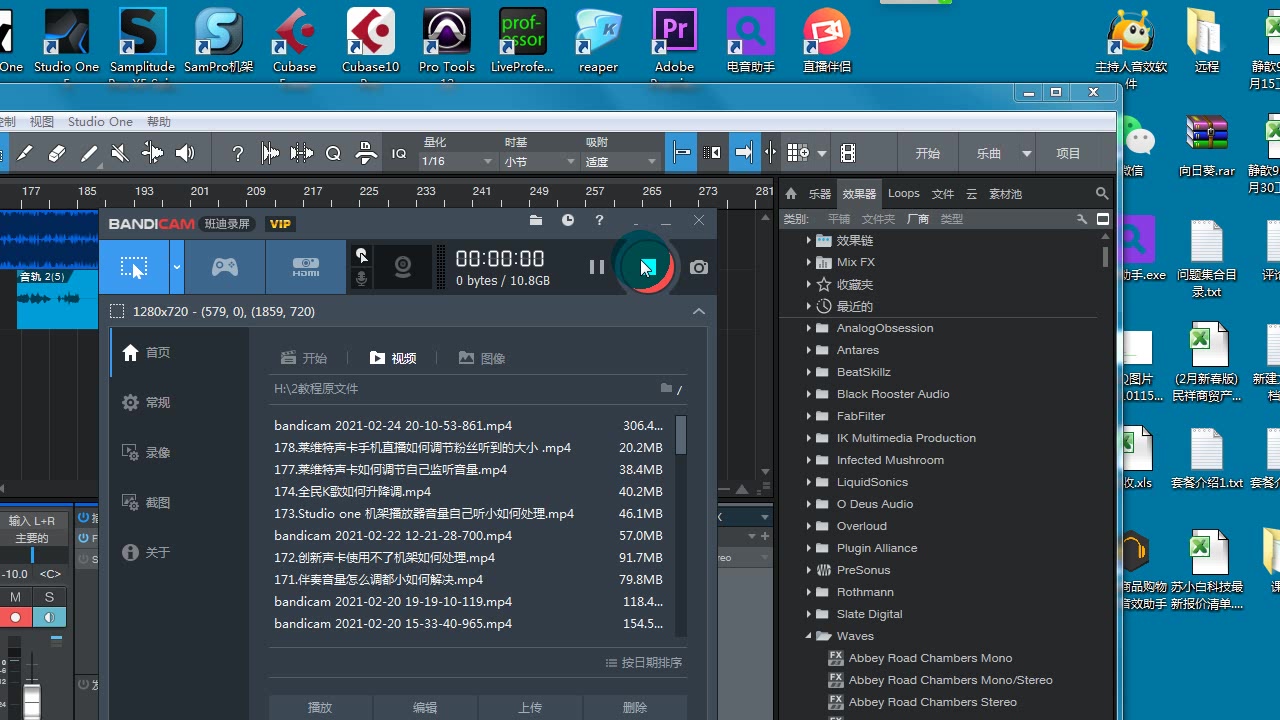Screen dimensions: 1280x720
Task: Switch to the 文件 browser tab
Action: point(943,194)
